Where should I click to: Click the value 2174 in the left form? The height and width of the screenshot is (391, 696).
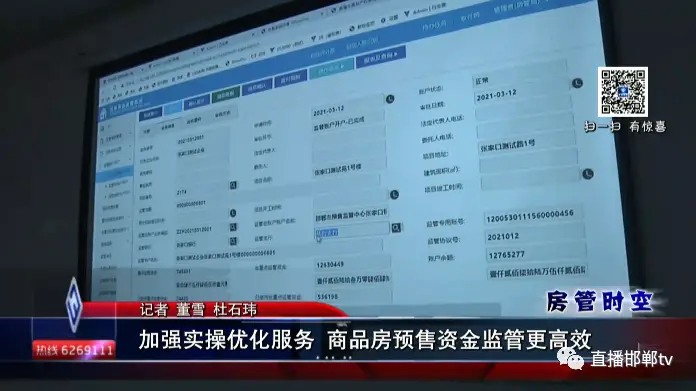(182, 192)
